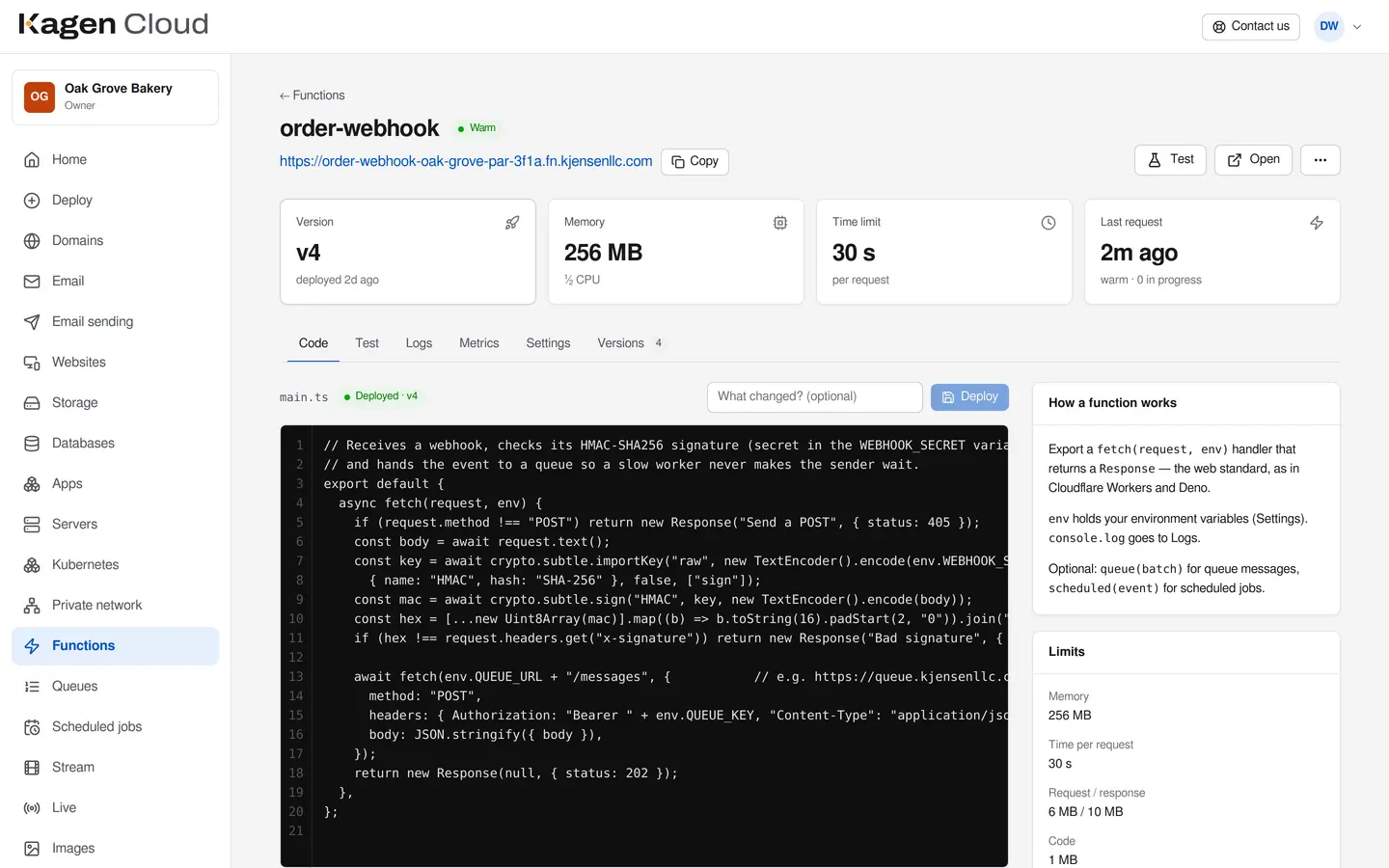Click the 'Limits' panel heading
This screenshot has height=868, width=1389.
point(1067,652)
